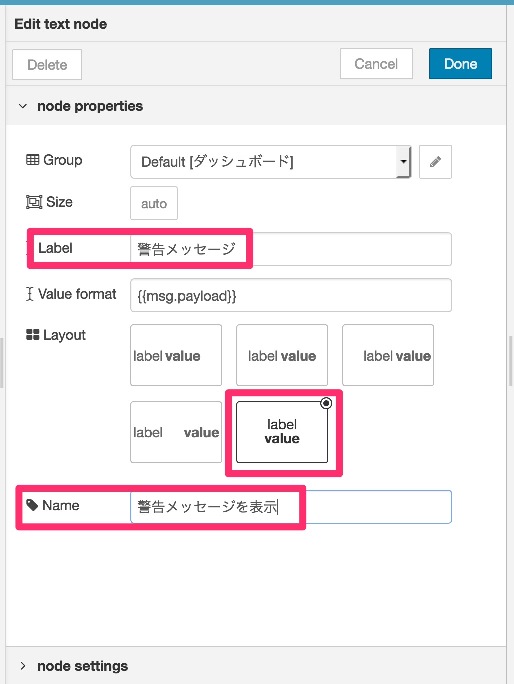This screenshot has width=514, height=684.
Task: Open the Group dropdown list
Action: (x=271, y=162)
